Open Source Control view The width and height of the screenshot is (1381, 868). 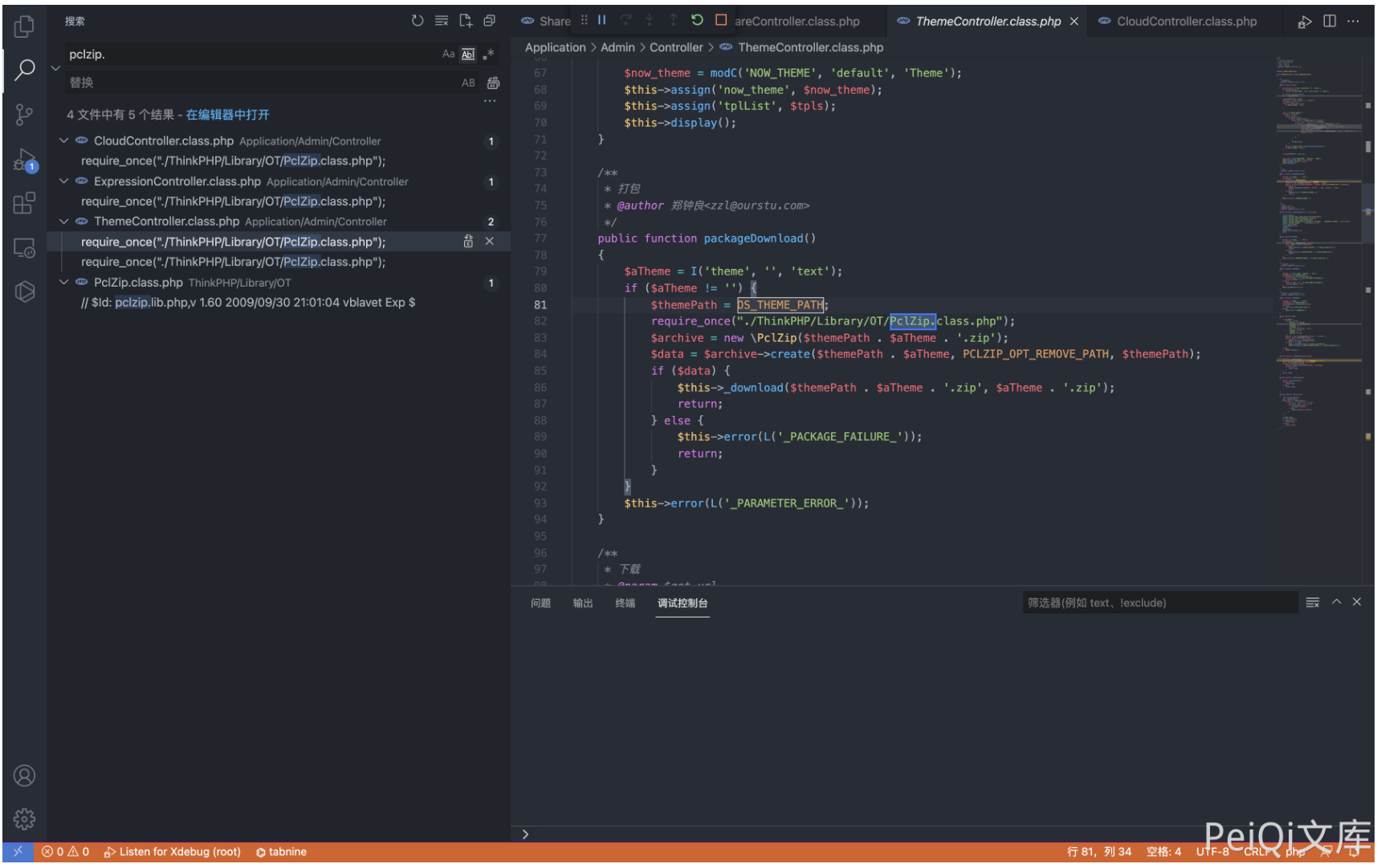click(x=24, y=115)
